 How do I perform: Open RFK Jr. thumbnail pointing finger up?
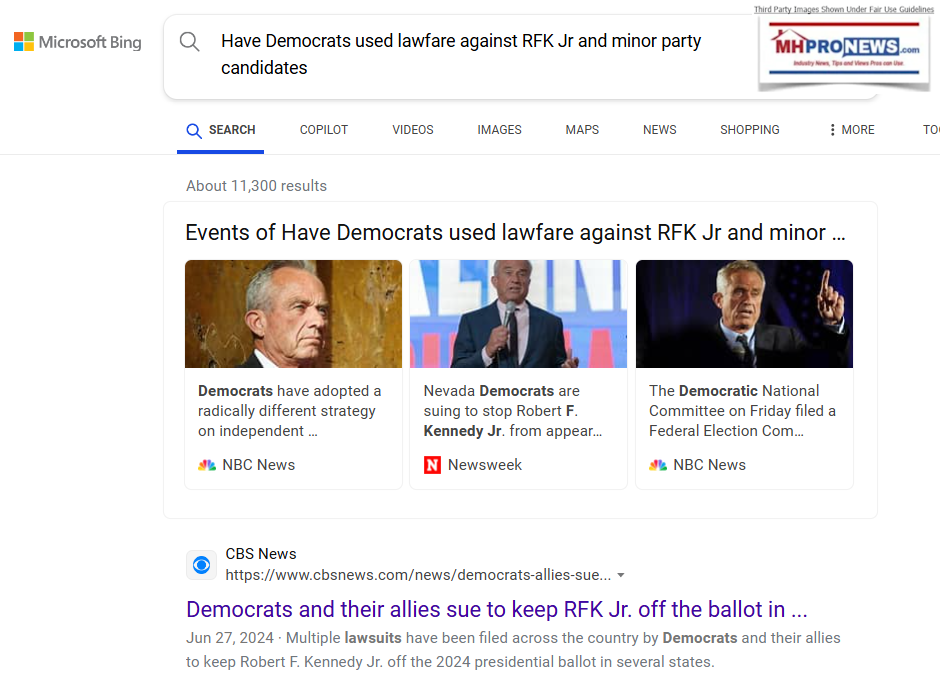click(x=744, y=314)
